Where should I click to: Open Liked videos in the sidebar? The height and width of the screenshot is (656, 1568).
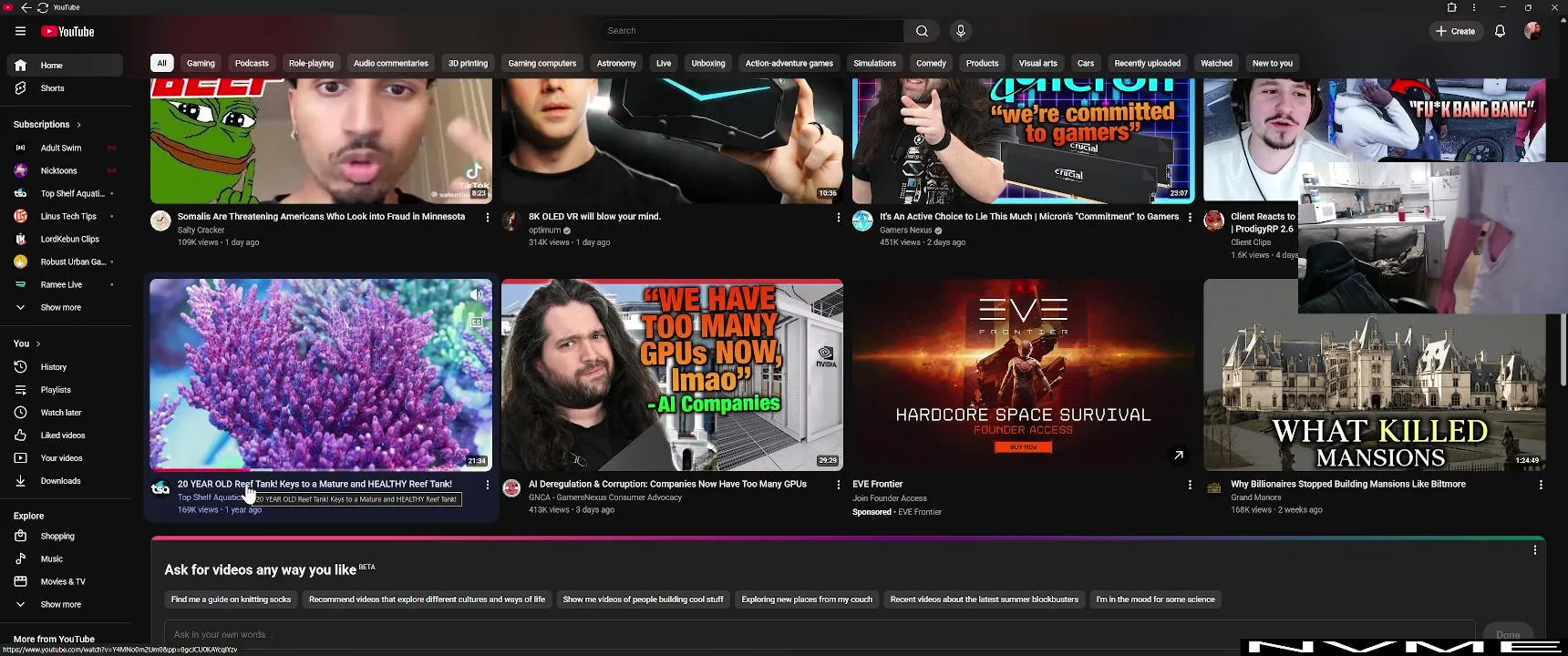click(65, 436)
